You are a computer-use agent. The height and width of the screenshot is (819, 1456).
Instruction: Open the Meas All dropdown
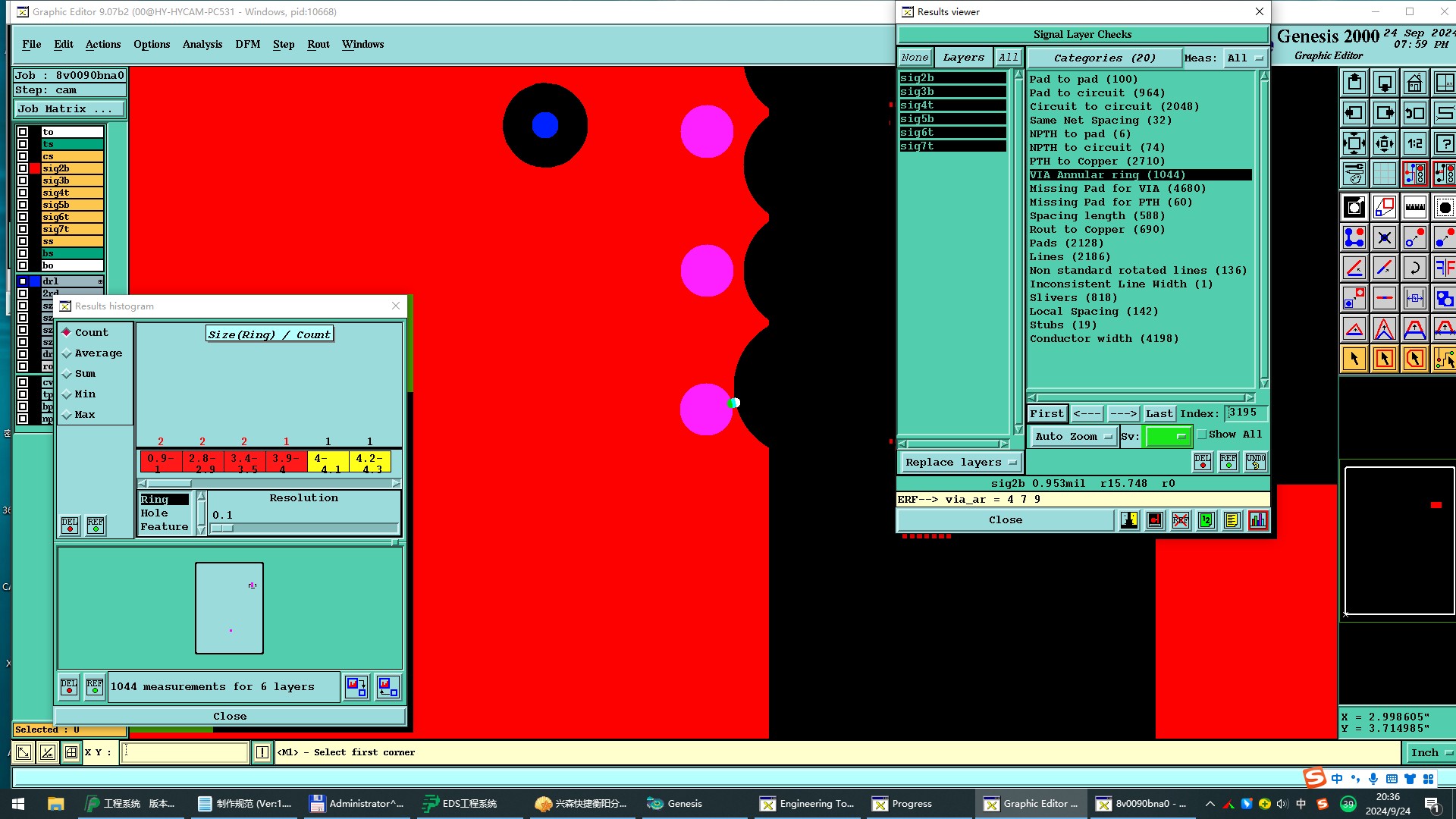(x=1244, y=58)
